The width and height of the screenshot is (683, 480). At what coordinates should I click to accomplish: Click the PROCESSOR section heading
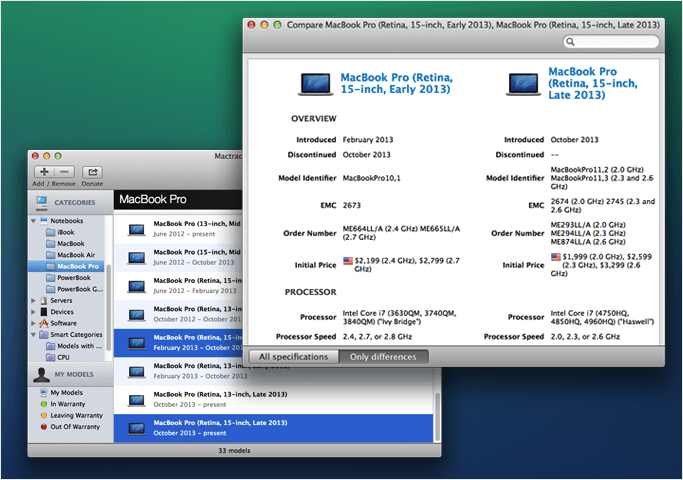pos(311,292)
